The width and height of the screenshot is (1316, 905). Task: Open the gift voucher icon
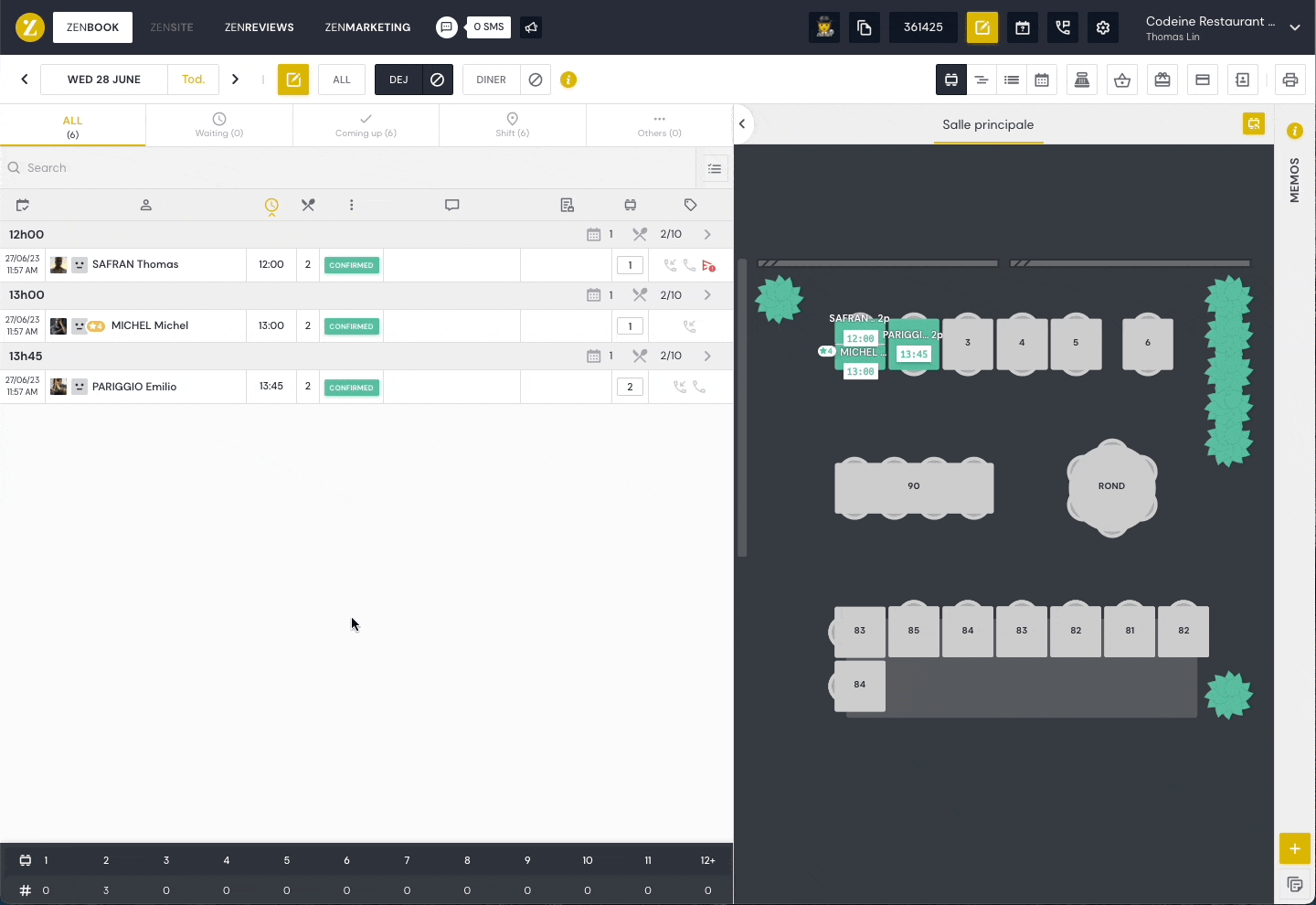(1162, 80)
